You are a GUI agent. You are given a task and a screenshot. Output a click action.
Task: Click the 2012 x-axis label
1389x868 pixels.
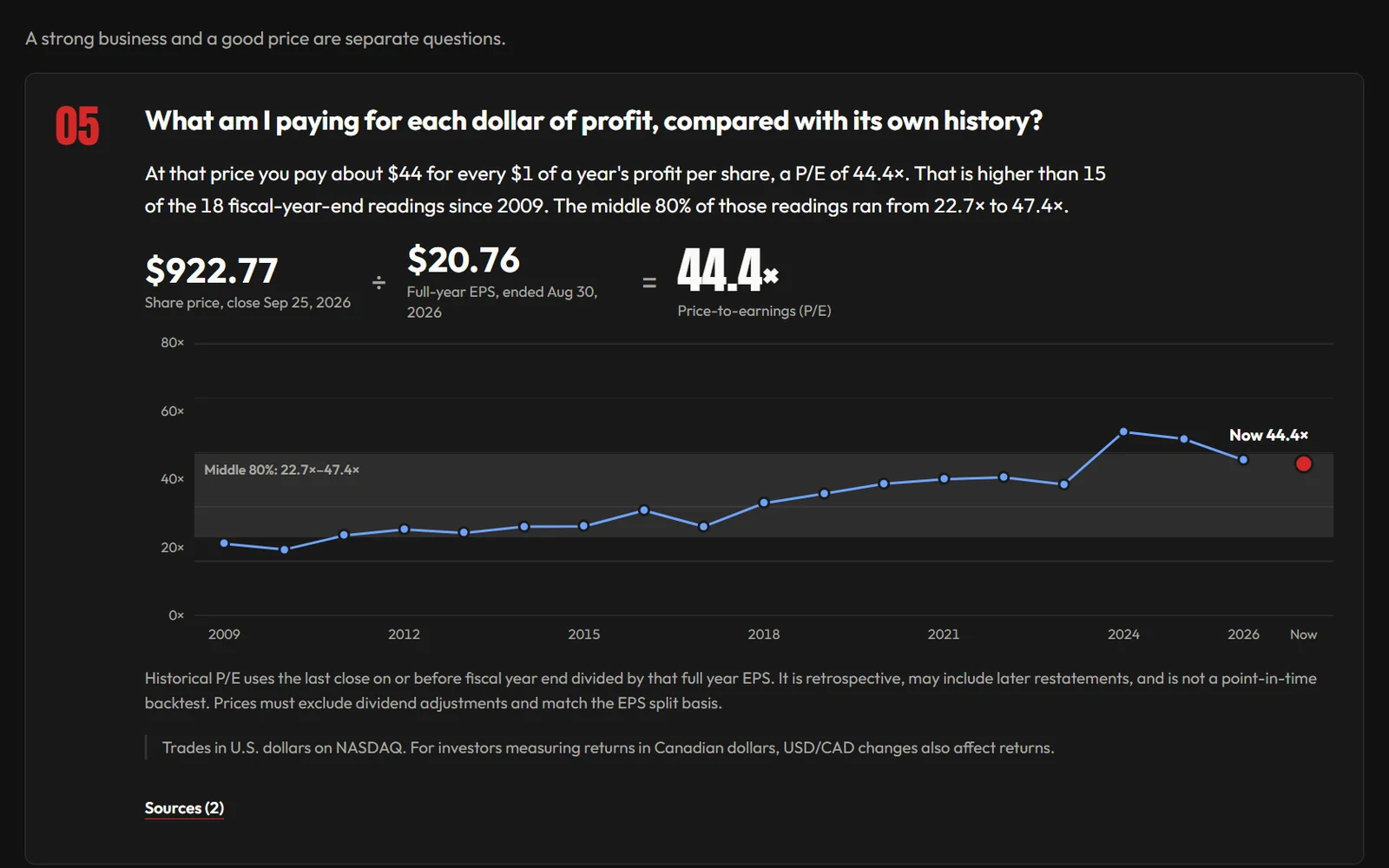404,635
